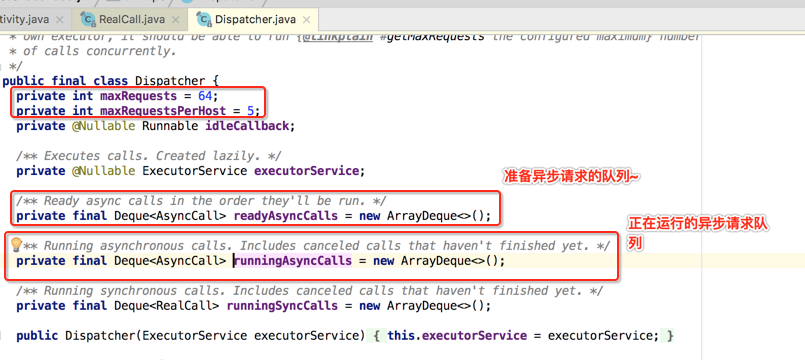Click the 'Ready async calls' comment line
Image resolution: width=805 pixels, height=360 pixels.
[x=201, y=201]
